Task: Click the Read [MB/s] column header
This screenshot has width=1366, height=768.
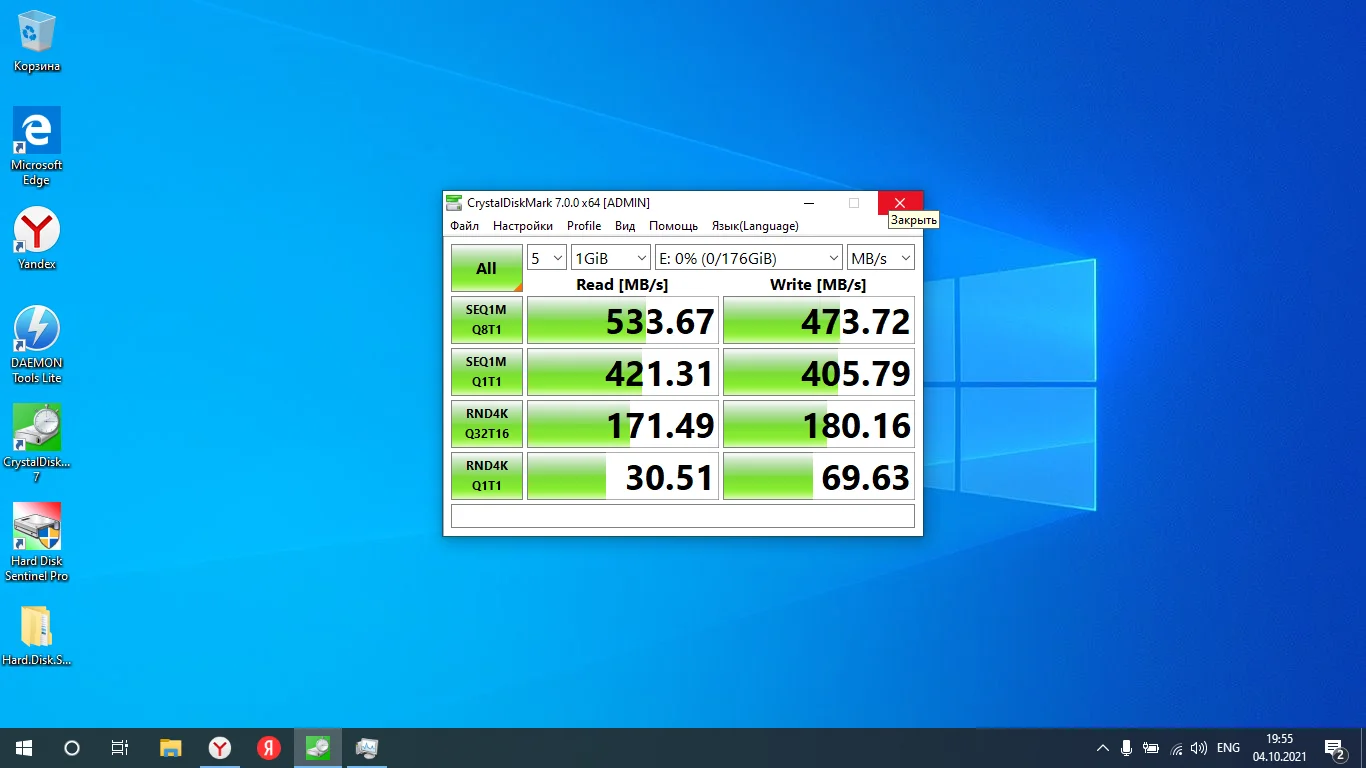Action: (x=622, y=285)
